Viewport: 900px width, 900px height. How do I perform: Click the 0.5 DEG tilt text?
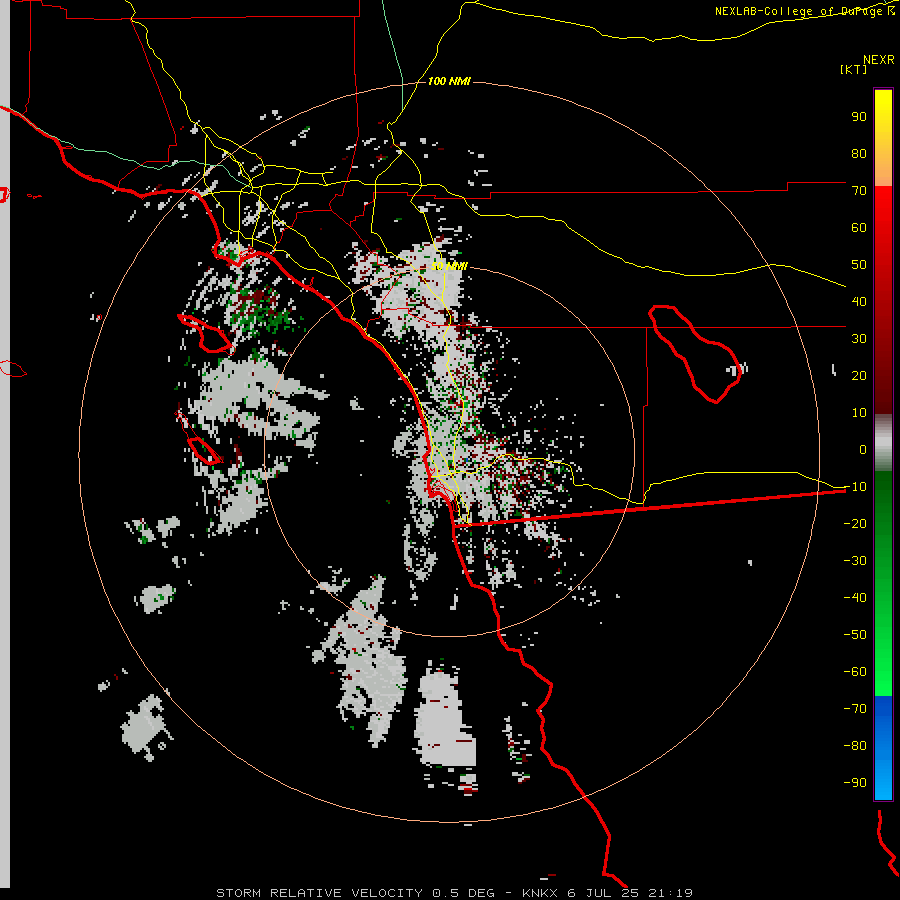463,893
